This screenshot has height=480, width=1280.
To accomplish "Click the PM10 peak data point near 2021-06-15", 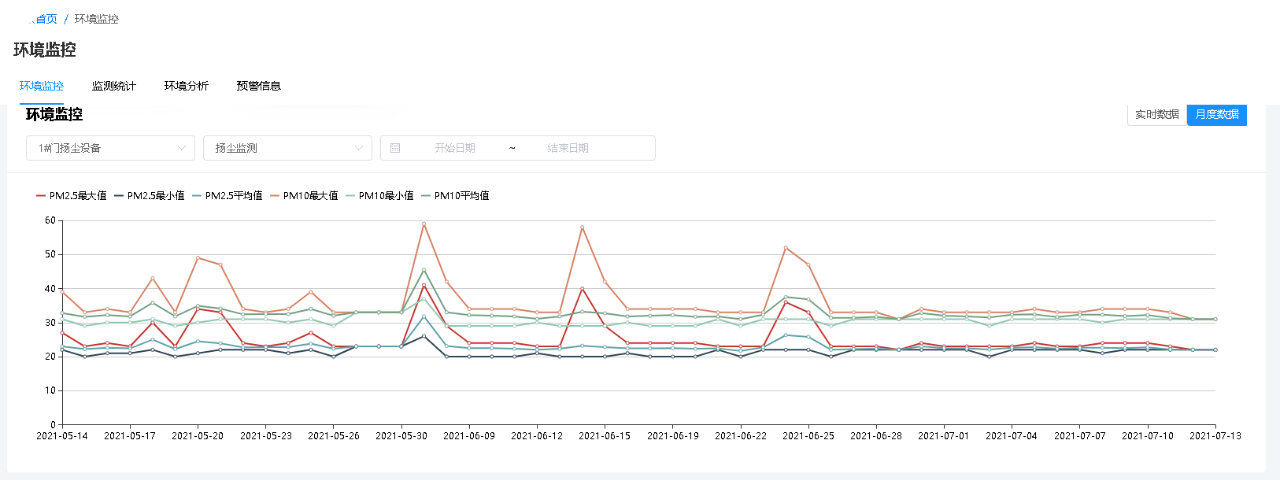I will click(x=582, y=228).
